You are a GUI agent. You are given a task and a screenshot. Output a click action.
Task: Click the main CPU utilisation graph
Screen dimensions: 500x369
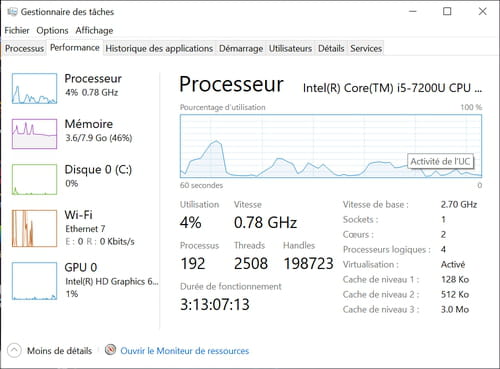point(331,146)
